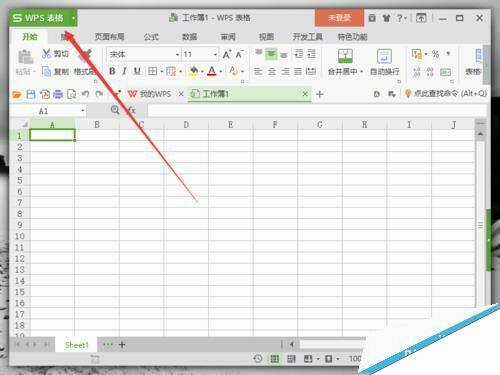The height and width of the screenshot is (375, 500).
Task: Click the orange 未登录 login button
Action: (x=339, y=18)
